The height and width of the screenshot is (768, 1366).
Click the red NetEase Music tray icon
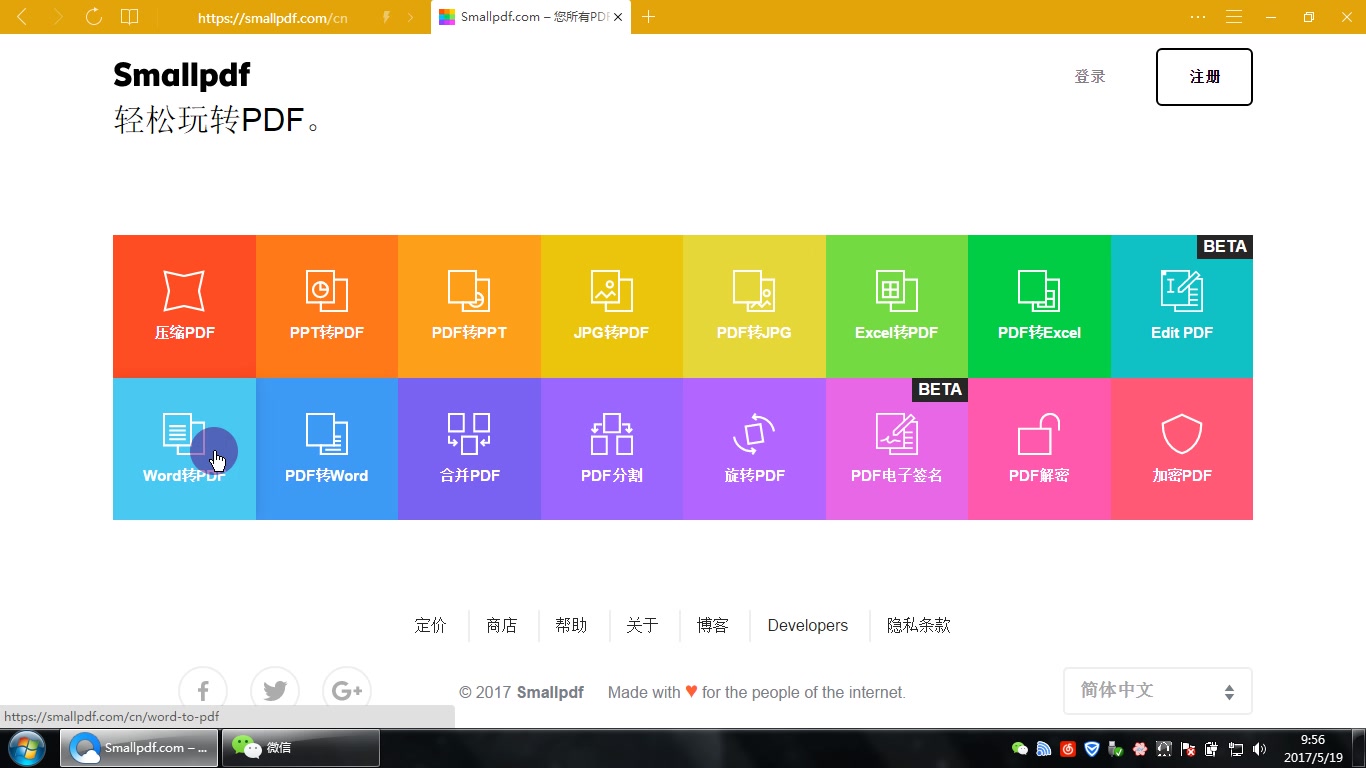click(x=1067, y=748)
